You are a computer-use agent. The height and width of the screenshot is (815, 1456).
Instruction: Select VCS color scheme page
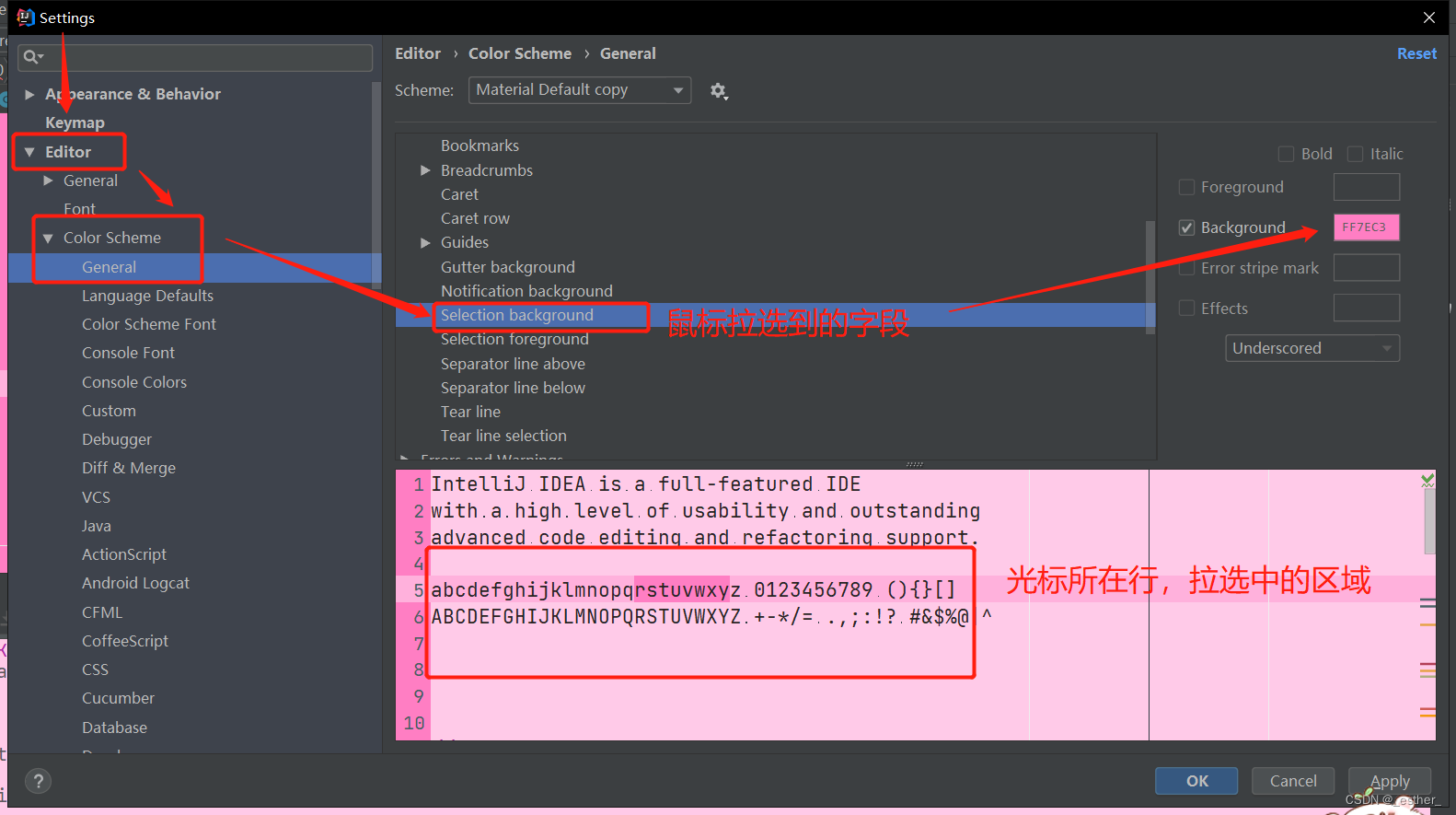tap(96, 497)
